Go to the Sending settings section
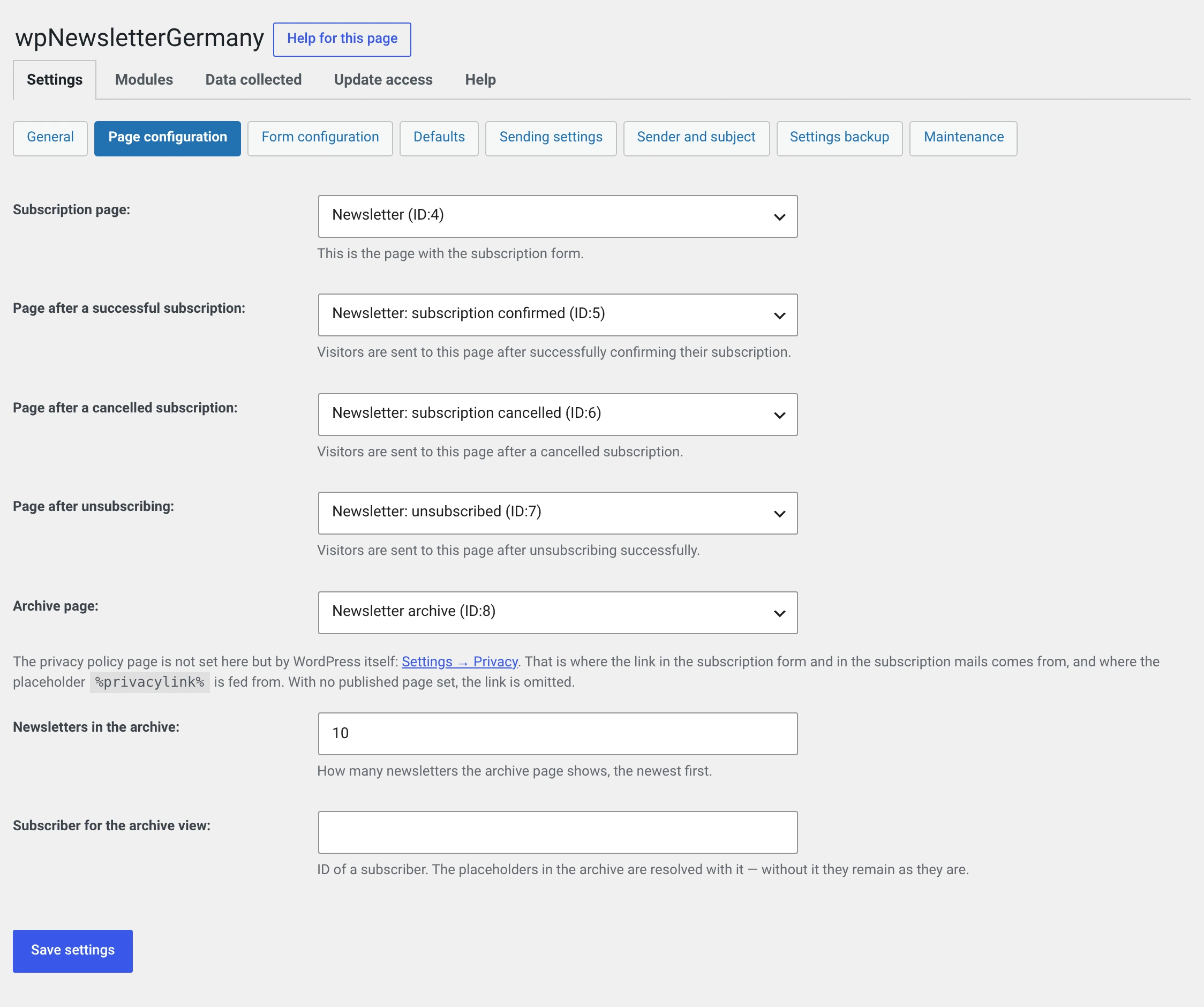 (x=551, y=138)
